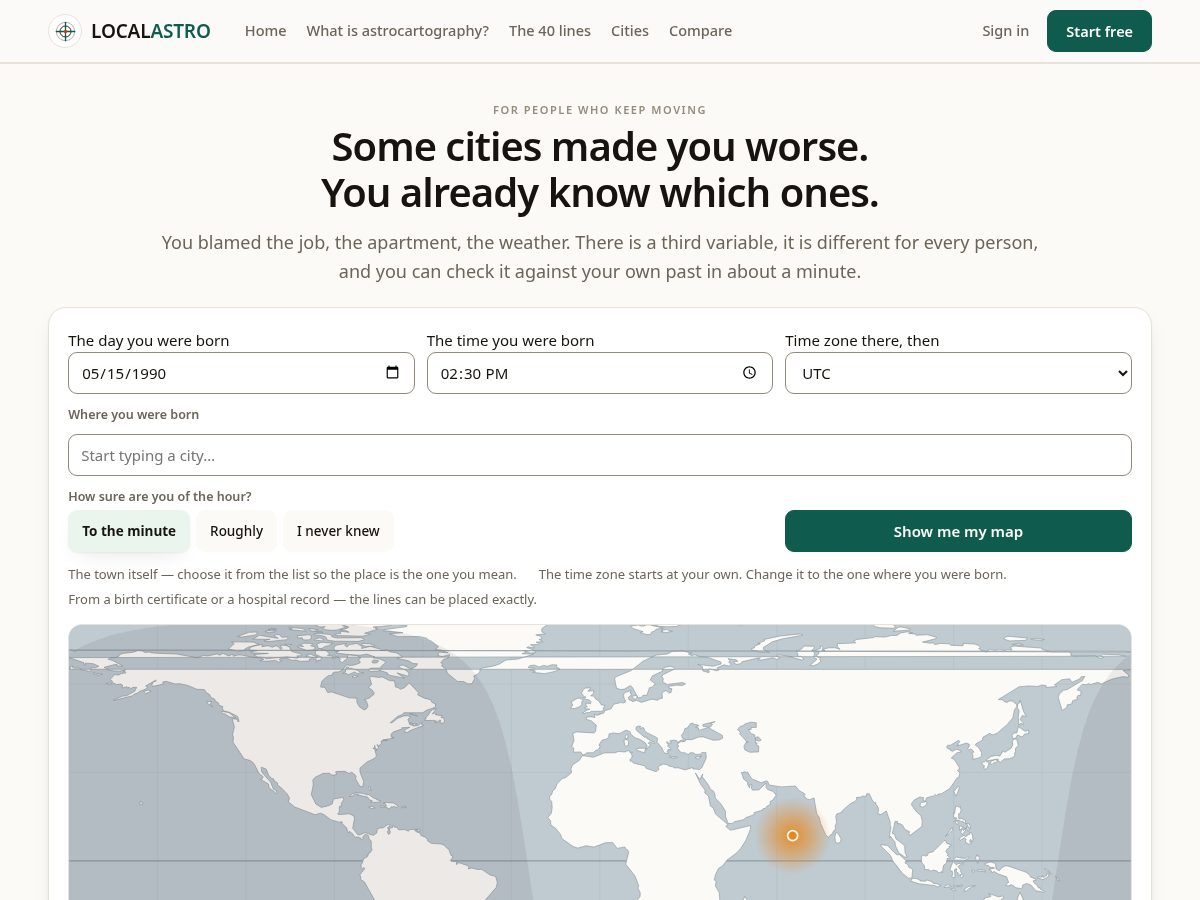Click the Start free button

[x=1099, y=31]
